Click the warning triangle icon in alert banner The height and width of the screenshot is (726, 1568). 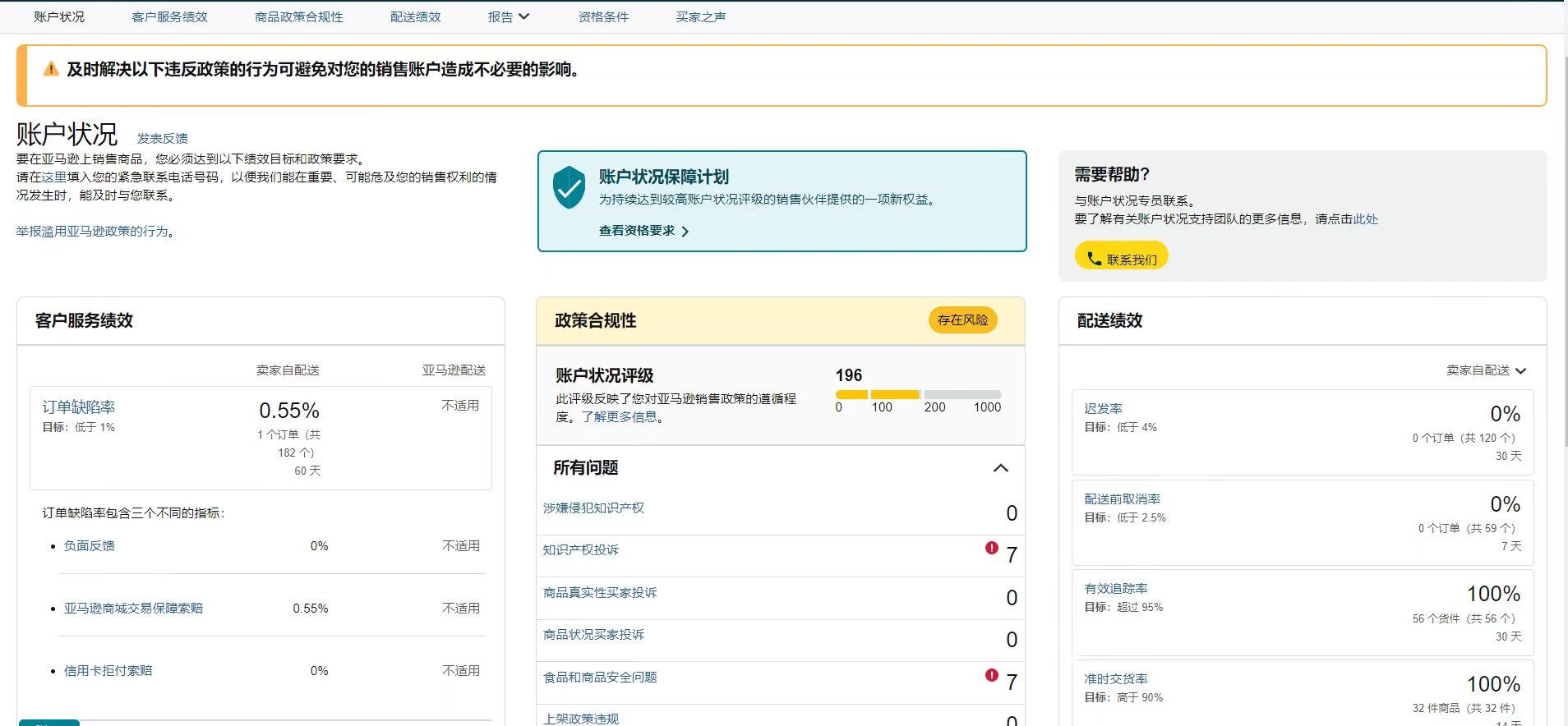51,69
